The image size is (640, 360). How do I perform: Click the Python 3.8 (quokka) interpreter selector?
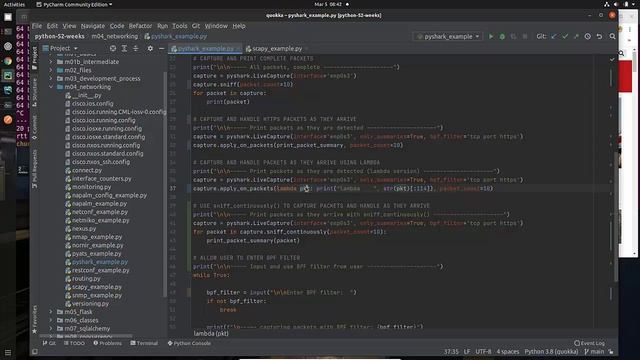point(551,351)
